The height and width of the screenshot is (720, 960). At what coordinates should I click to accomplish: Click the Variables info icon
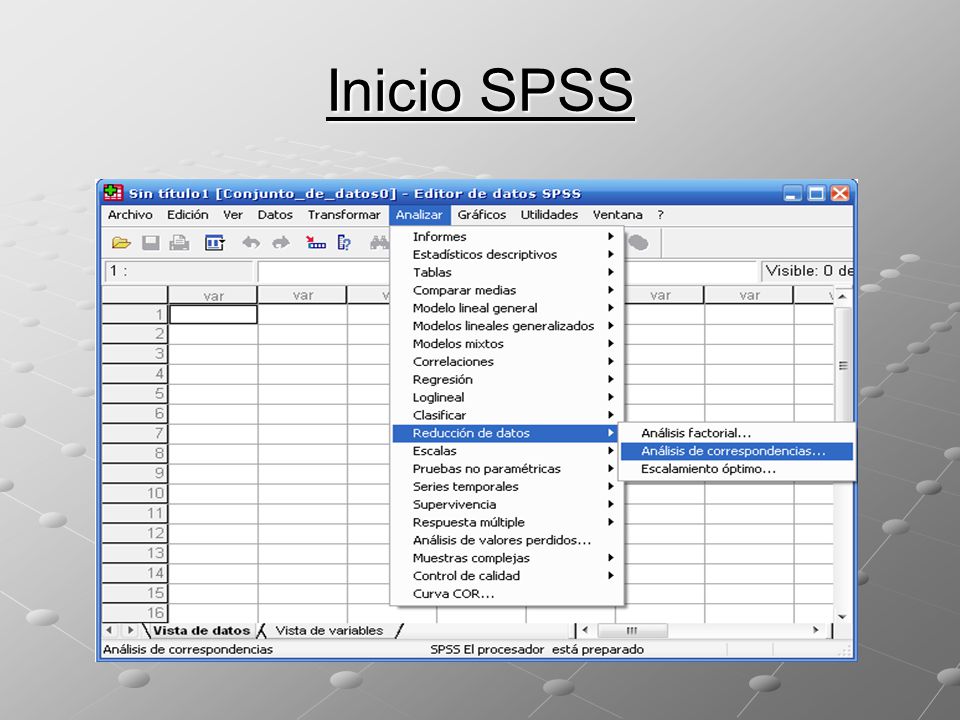(x=344, y=243)
